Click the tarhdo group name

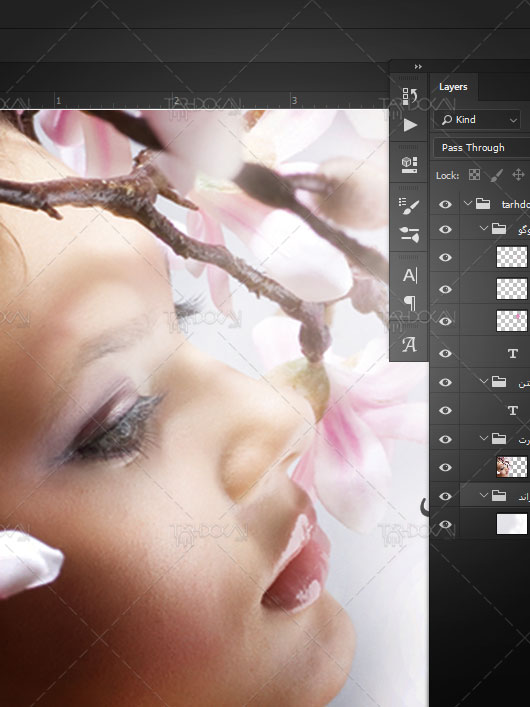[516, 205]
